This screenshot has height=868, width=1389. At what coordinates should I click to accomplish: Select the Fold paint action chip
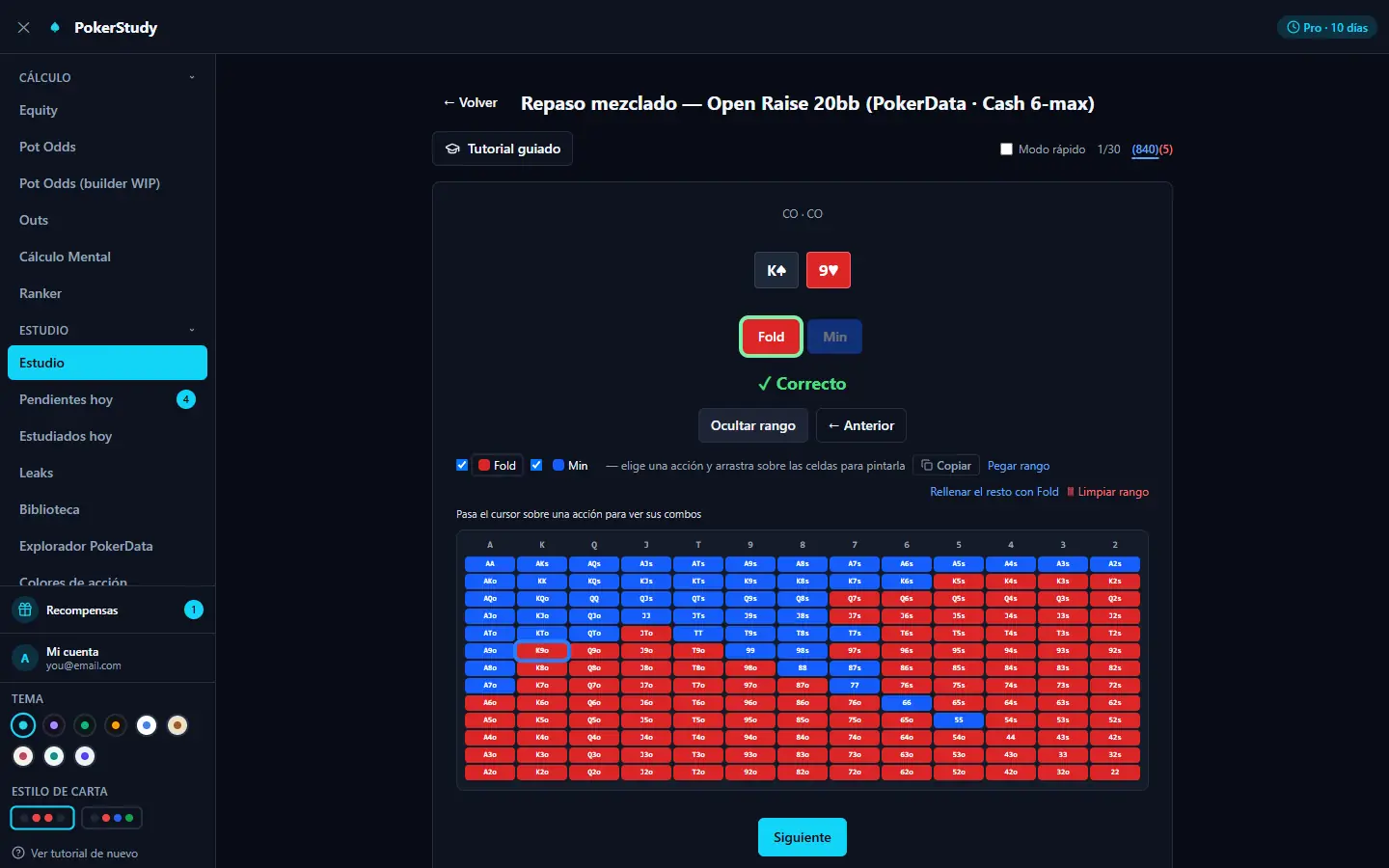point(498,466)
